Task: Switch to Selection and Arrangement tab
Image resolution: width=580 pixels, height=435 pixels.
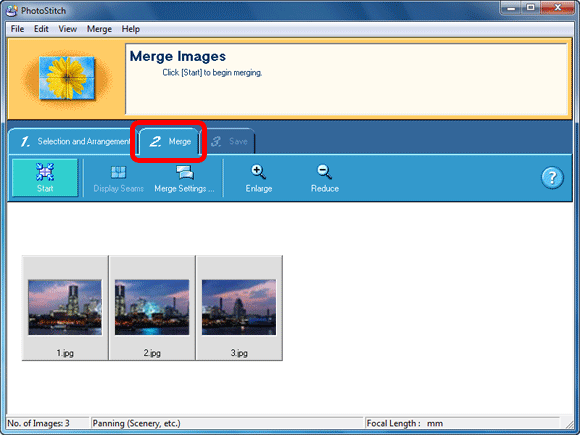Action: click(x=73, y=141)
